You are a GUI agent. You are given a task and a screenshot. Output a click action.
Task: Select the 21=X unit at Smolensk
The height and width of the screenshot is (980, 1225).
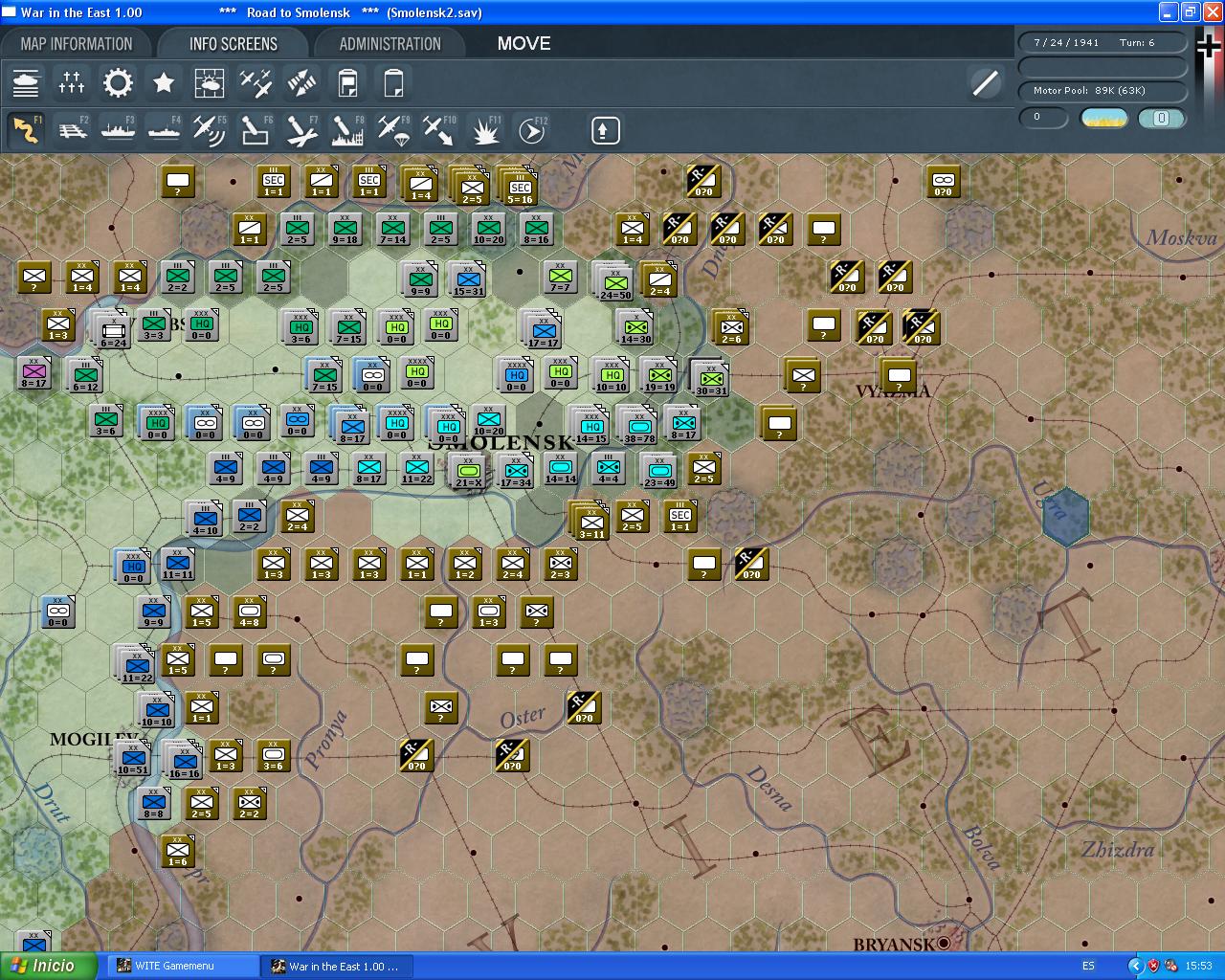(x=468, y=471)
